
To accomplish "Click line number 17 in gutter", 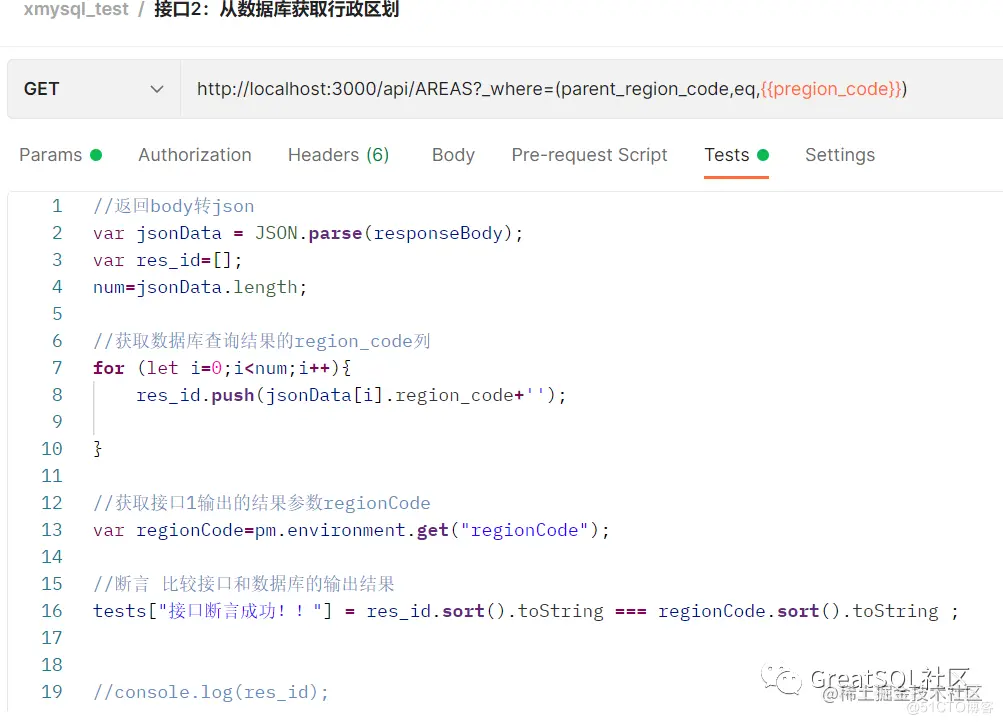I will (52, 638).
